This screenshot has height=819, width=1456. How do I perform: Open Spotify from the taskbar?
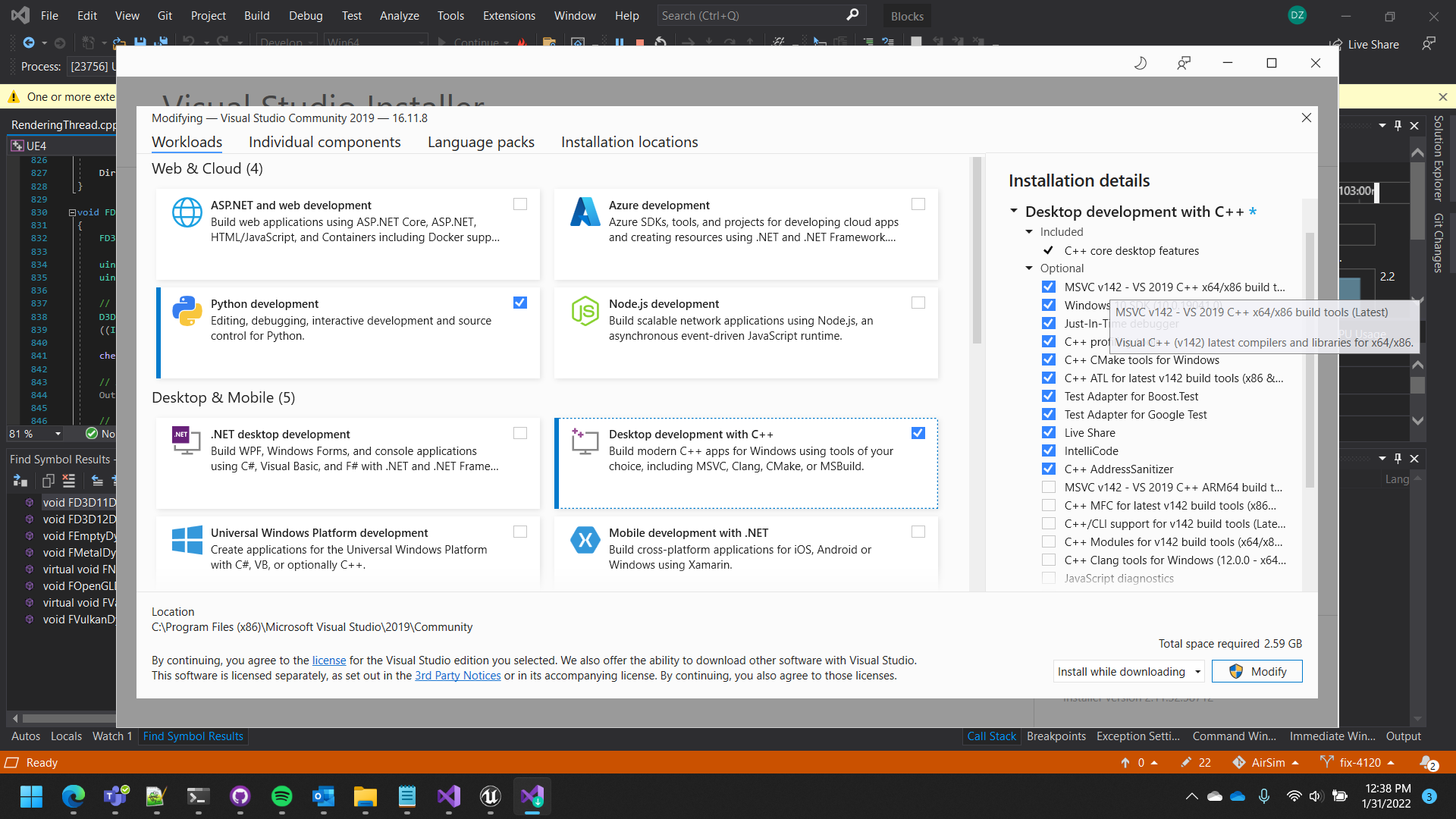click(x=282, y=797)
